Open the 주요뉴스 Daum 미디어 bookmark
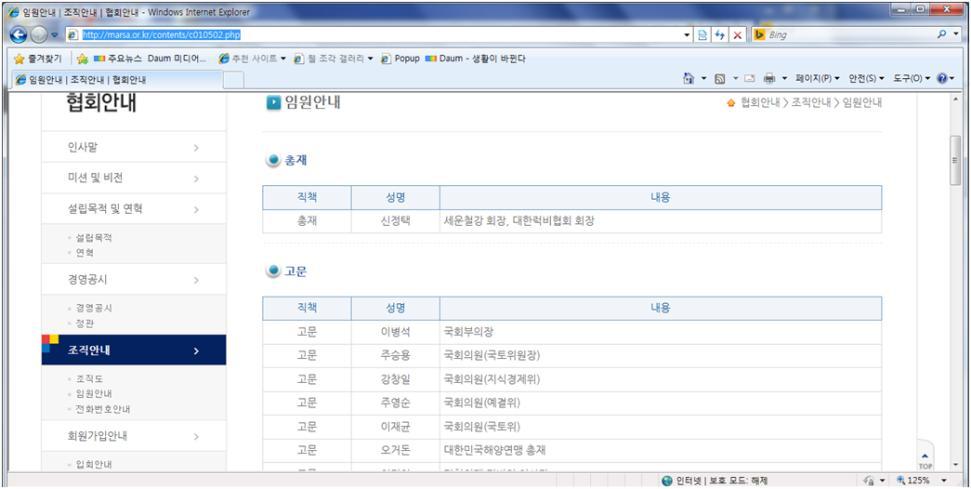This screenshot has height=489, width=971. [150, 59]
